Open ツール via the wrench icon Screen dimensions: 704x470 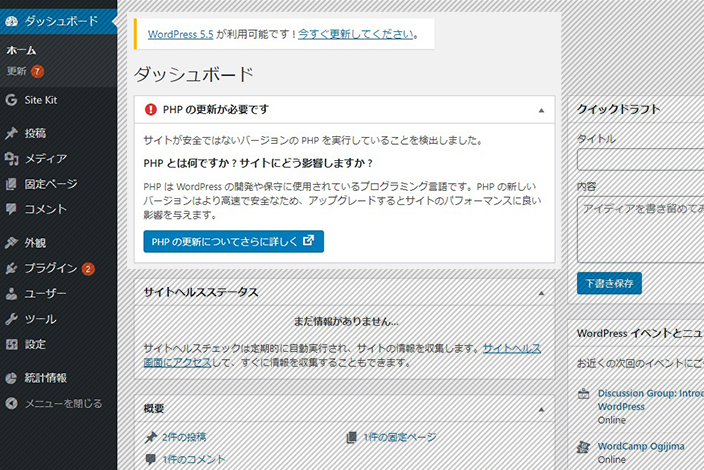tap(11, 319)
